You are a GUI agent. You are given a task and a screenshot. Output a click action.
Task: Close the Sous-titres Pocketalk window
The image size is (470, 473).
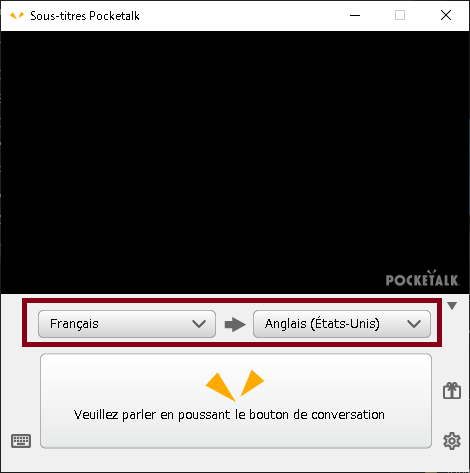pyautogui.click(x=446, y=15)
